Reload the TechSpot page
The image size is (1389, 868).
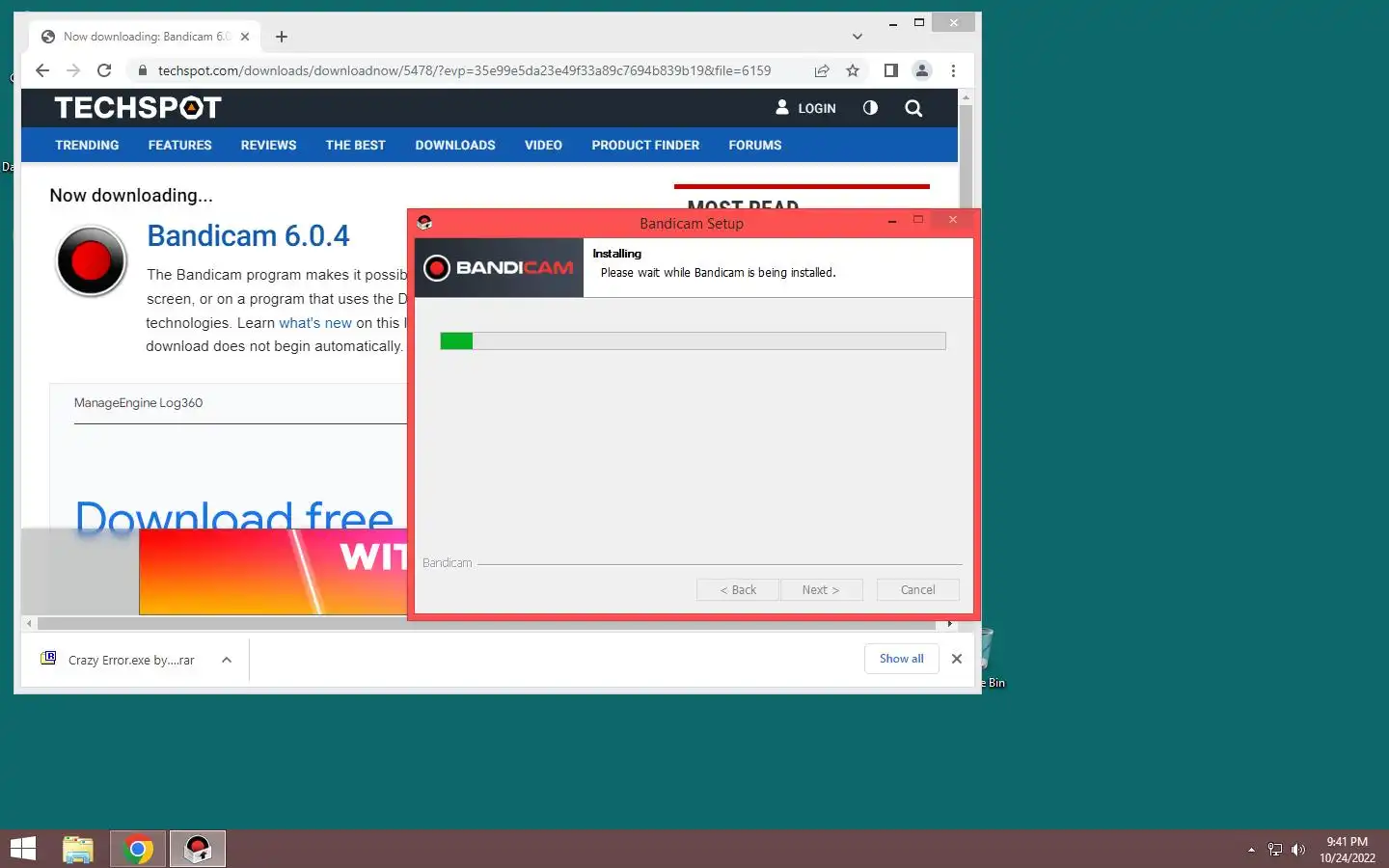point(104,70)
